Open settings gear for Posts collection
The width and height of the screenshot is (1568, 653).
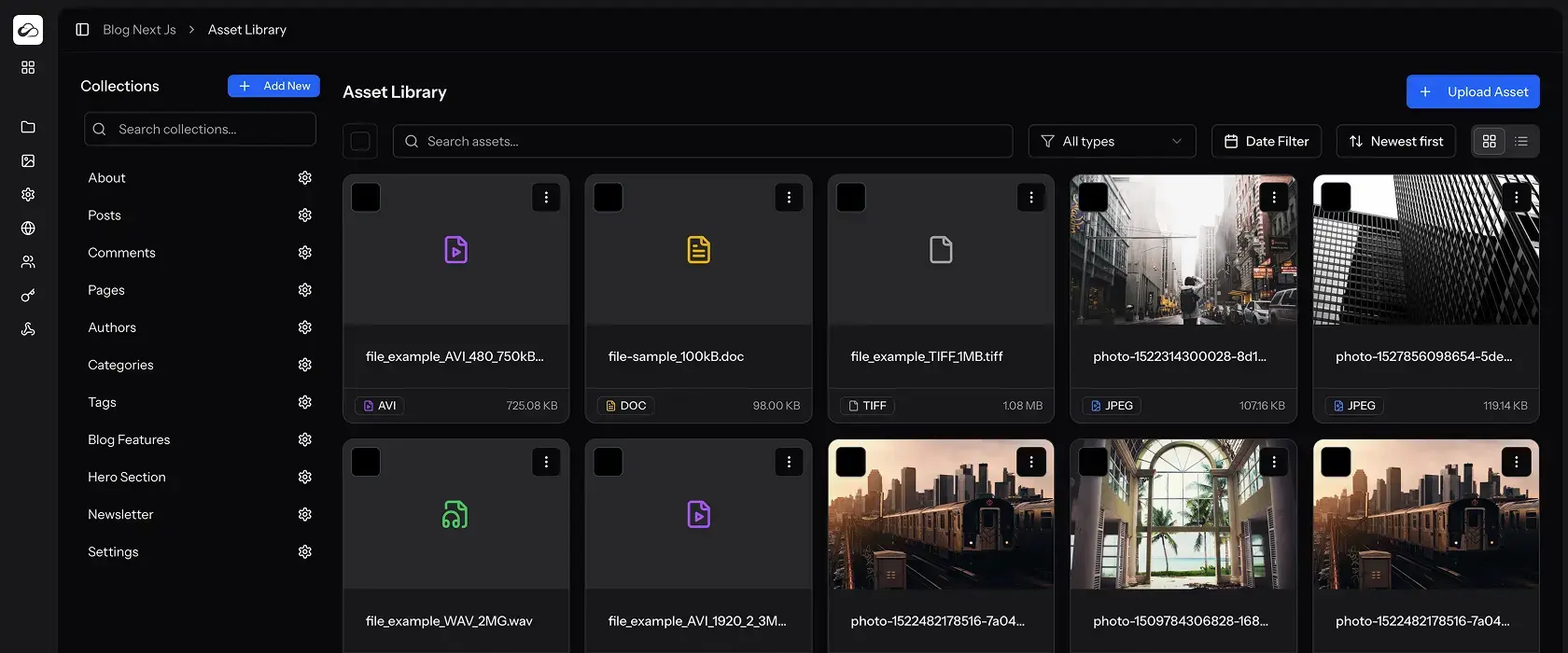(305, 215)
